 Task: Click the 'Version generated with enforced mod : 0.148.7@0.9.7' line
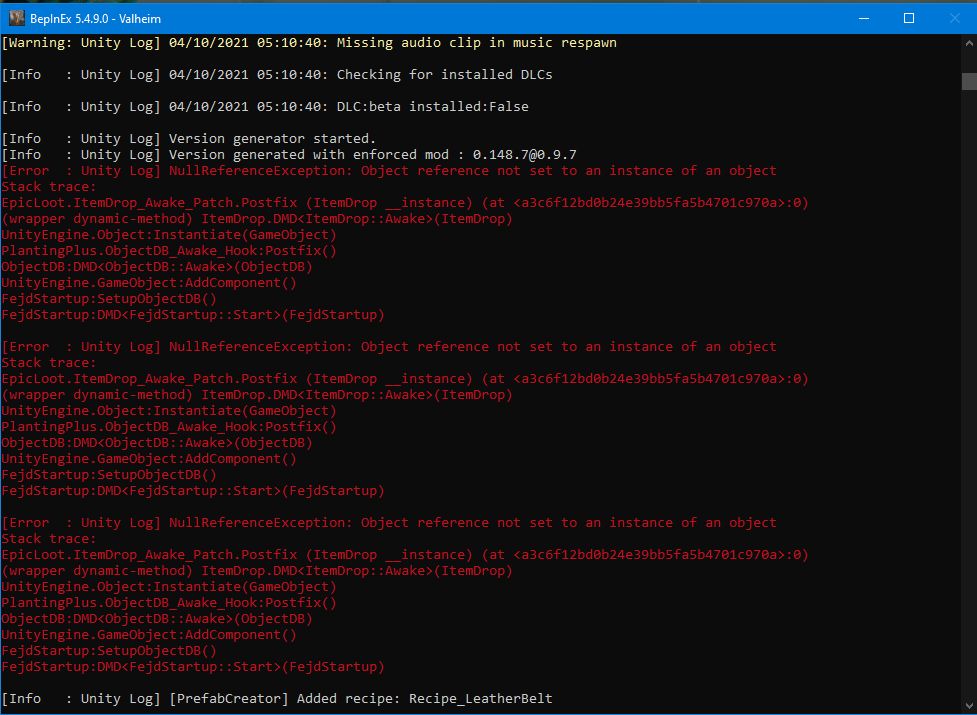(x=289, y=154)
